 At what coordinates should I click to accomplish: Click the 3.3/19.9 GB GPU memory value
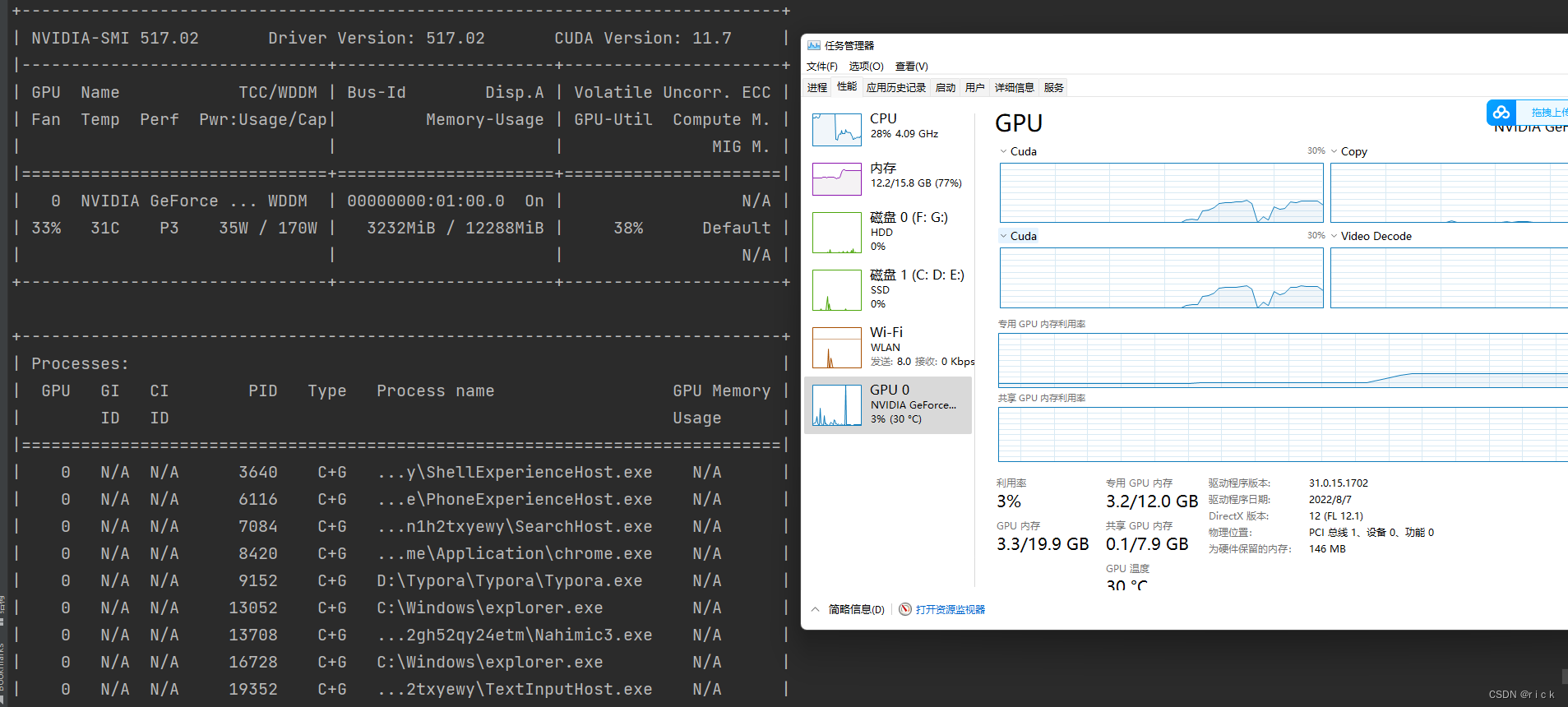pos(1043,544)
